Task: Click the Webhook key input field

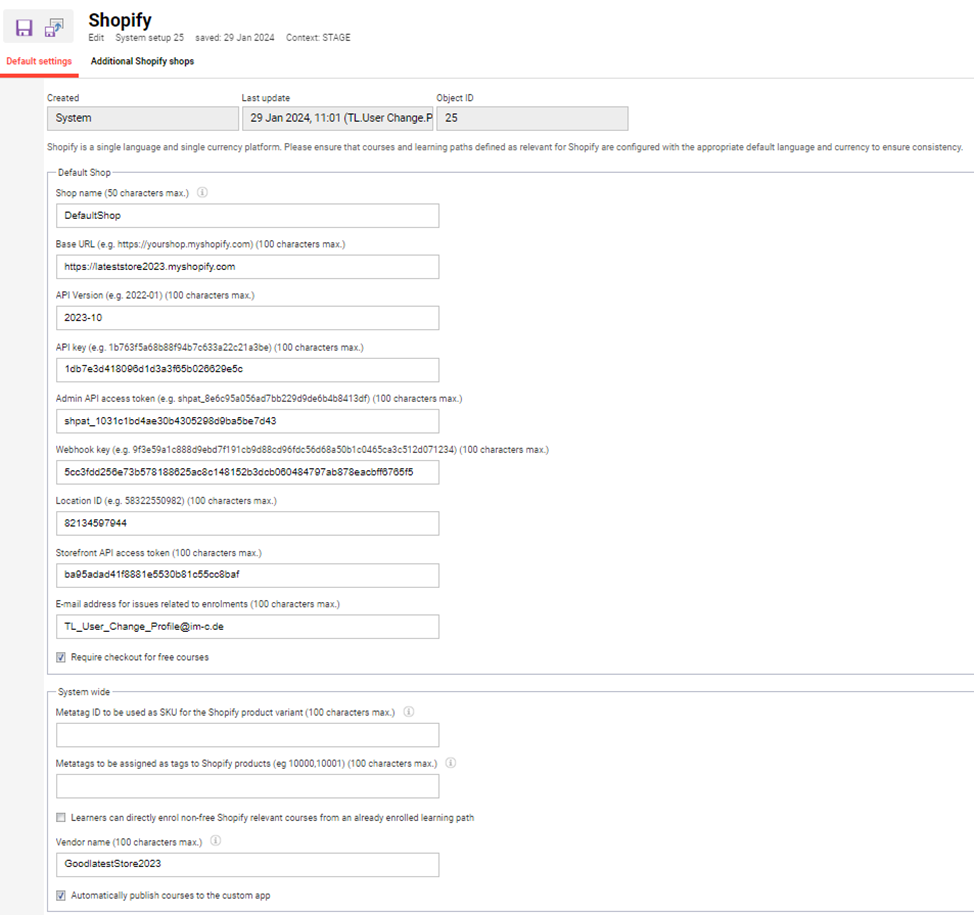Action: (247, 472)
